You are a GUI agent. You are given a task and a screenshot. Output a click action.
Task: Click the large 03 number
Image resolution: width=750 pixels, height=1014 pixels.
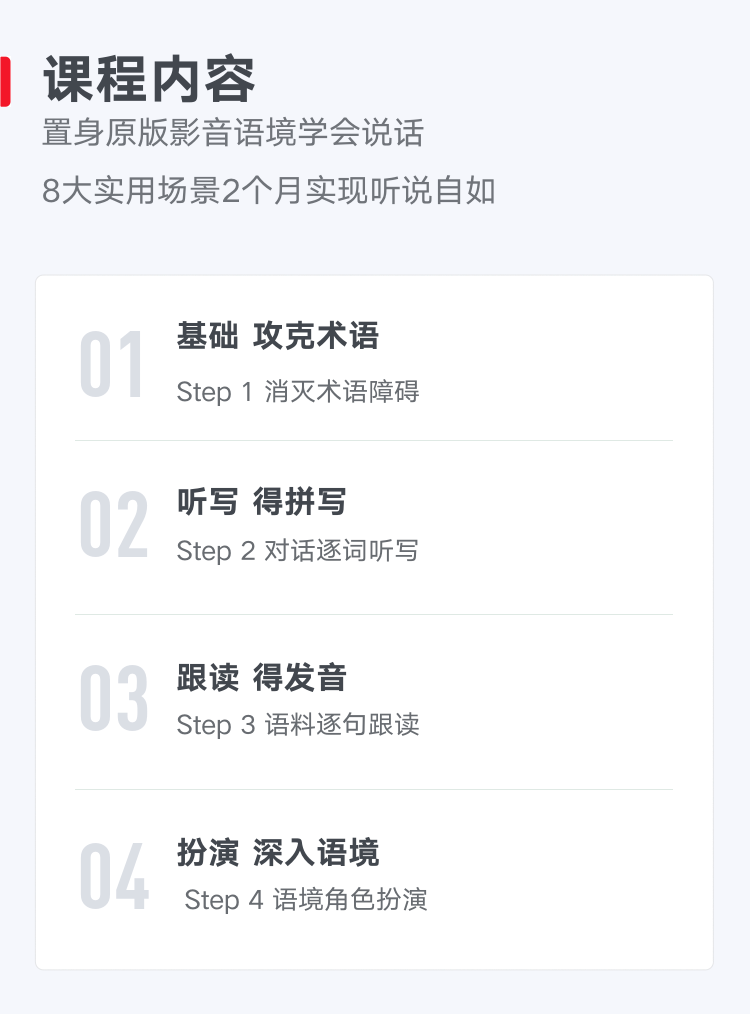tap(114, 698)
